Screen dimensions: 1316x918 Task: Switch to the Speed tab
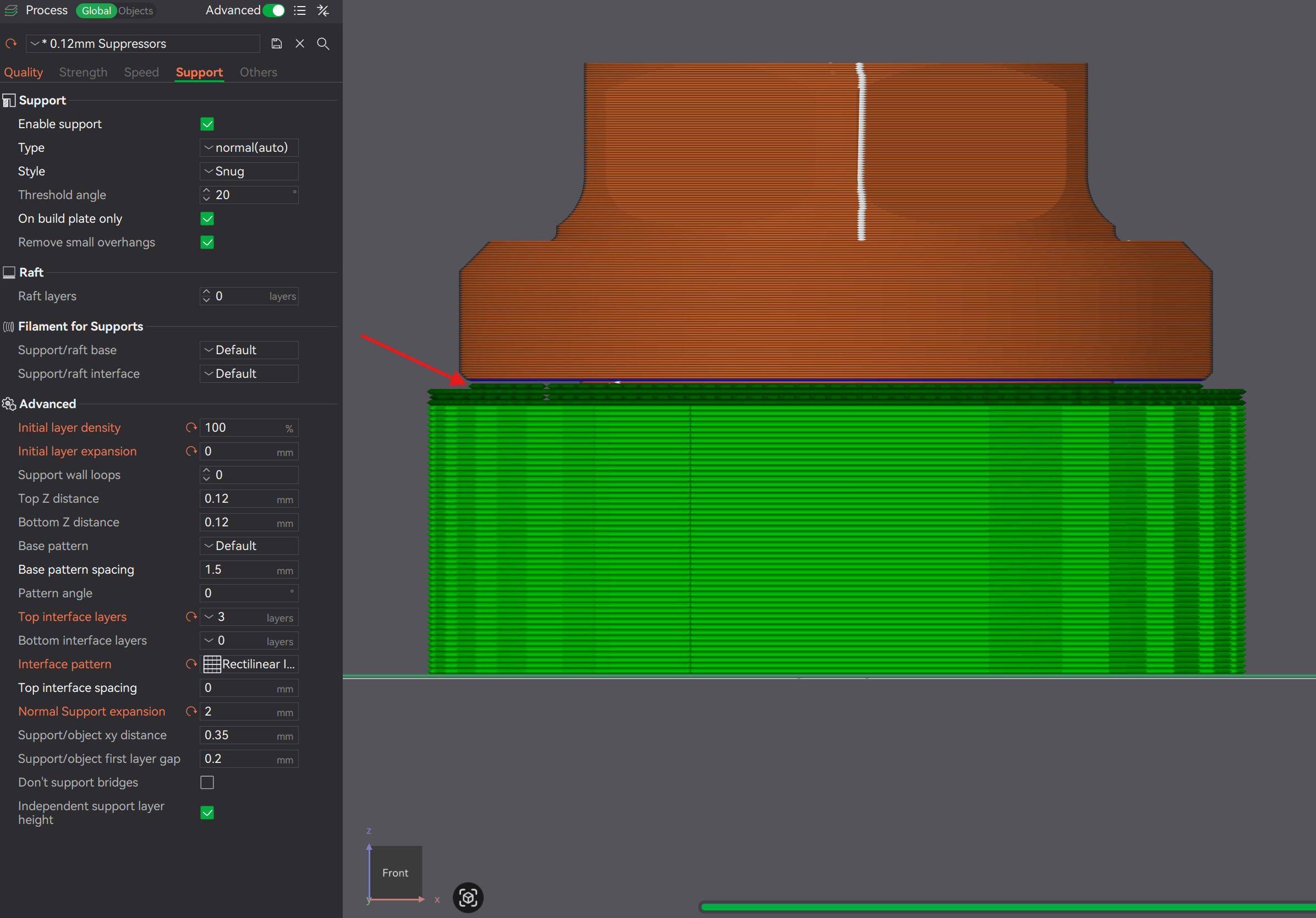click(x=141, y=72)
